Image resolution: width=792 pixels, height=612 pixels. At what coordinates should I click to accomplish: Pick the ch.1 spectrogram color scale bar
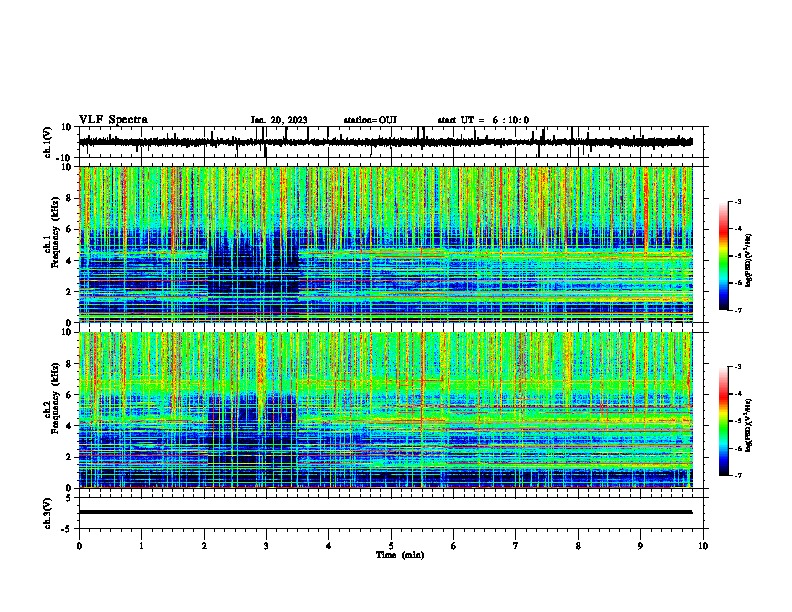[x=724, y=256]
